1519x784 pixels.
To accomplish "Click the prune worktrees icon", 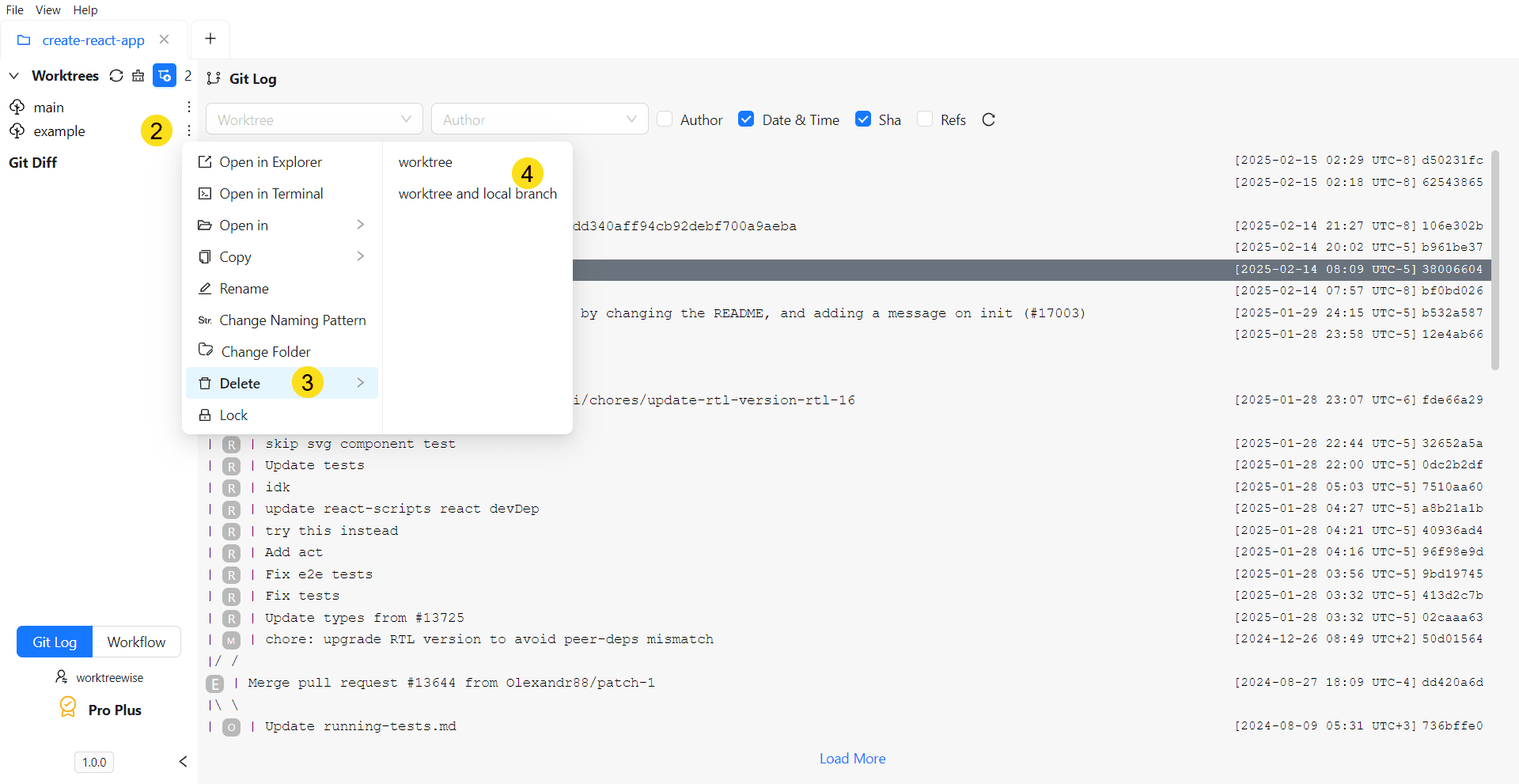I will click(138, 76).
